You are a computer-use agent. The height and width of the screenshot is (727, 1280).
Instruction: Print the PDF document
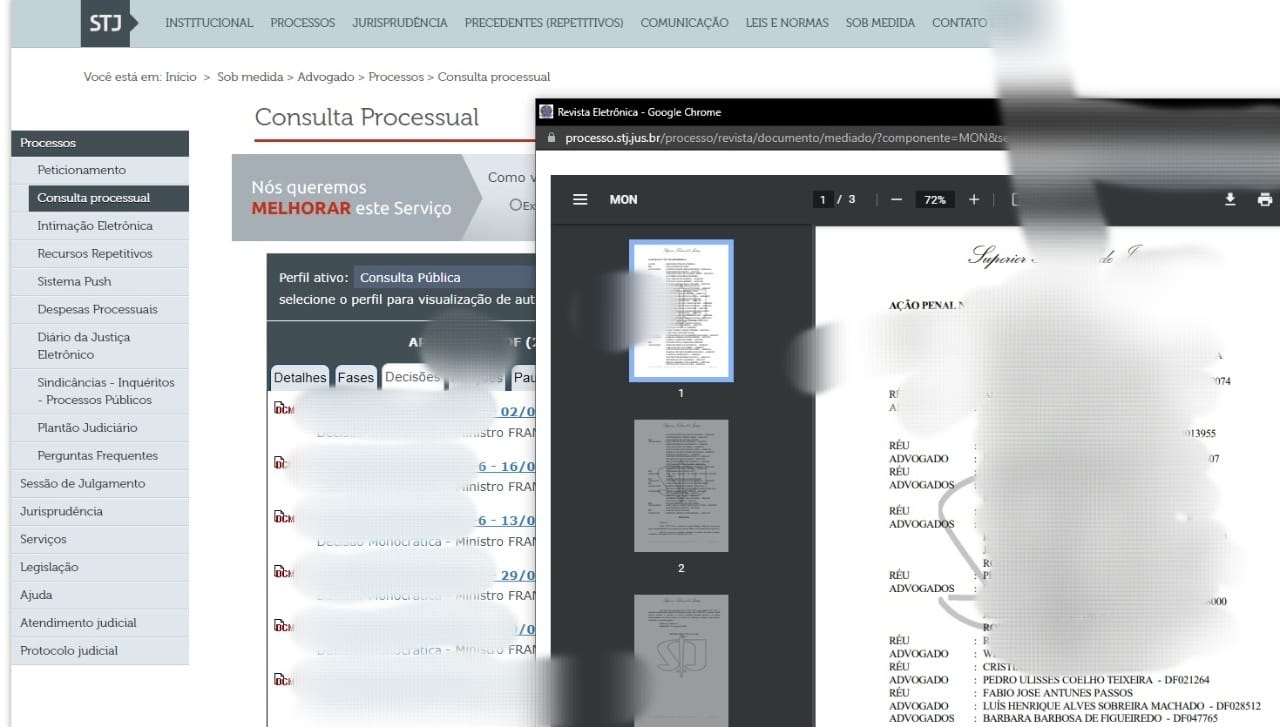tap(1265, 199)
